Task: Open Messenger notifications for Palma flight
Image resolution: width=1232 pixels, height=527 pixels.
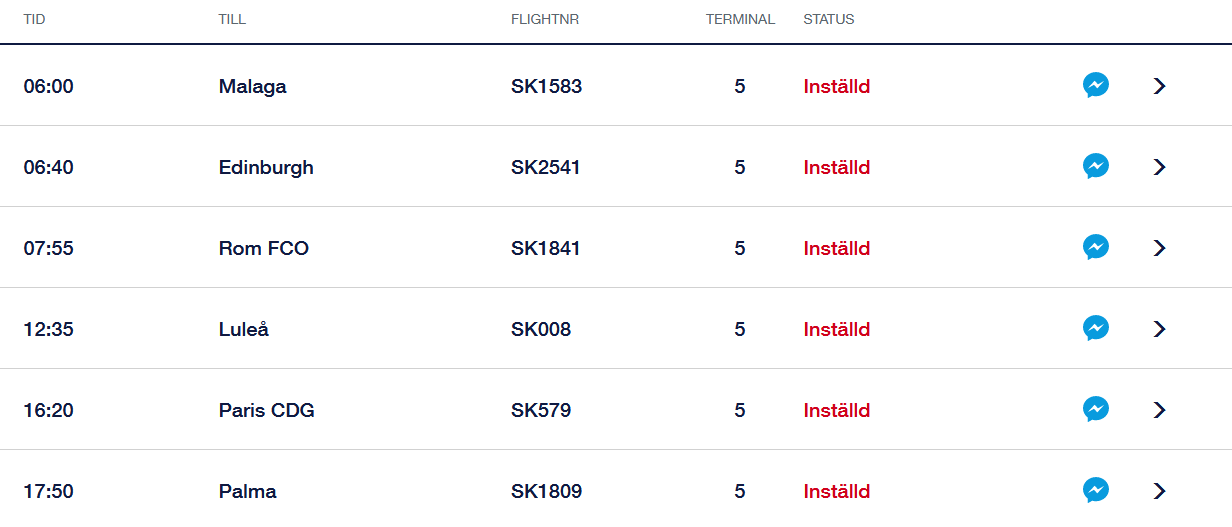Action: click(1096, 491)
